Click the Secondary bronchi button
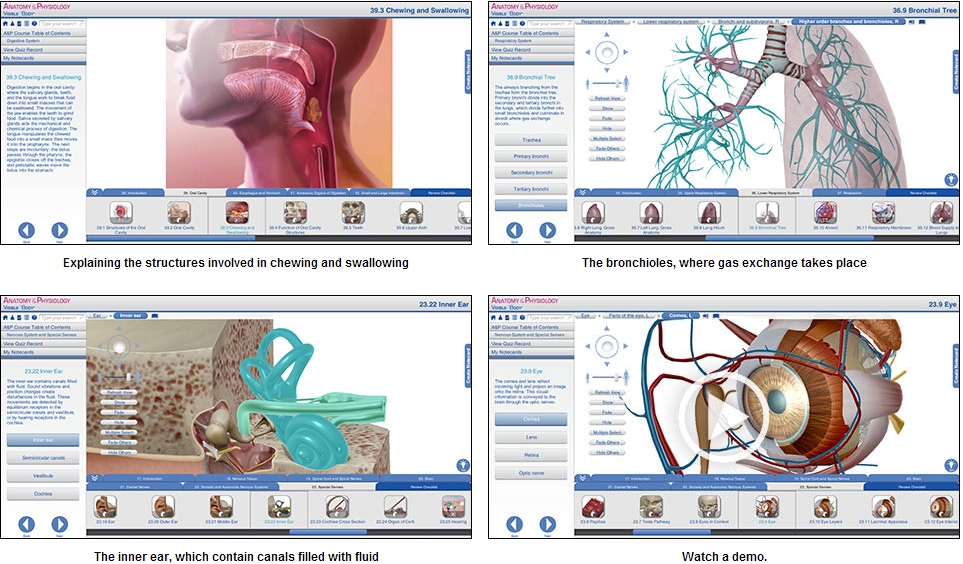 tap(531, 173)
